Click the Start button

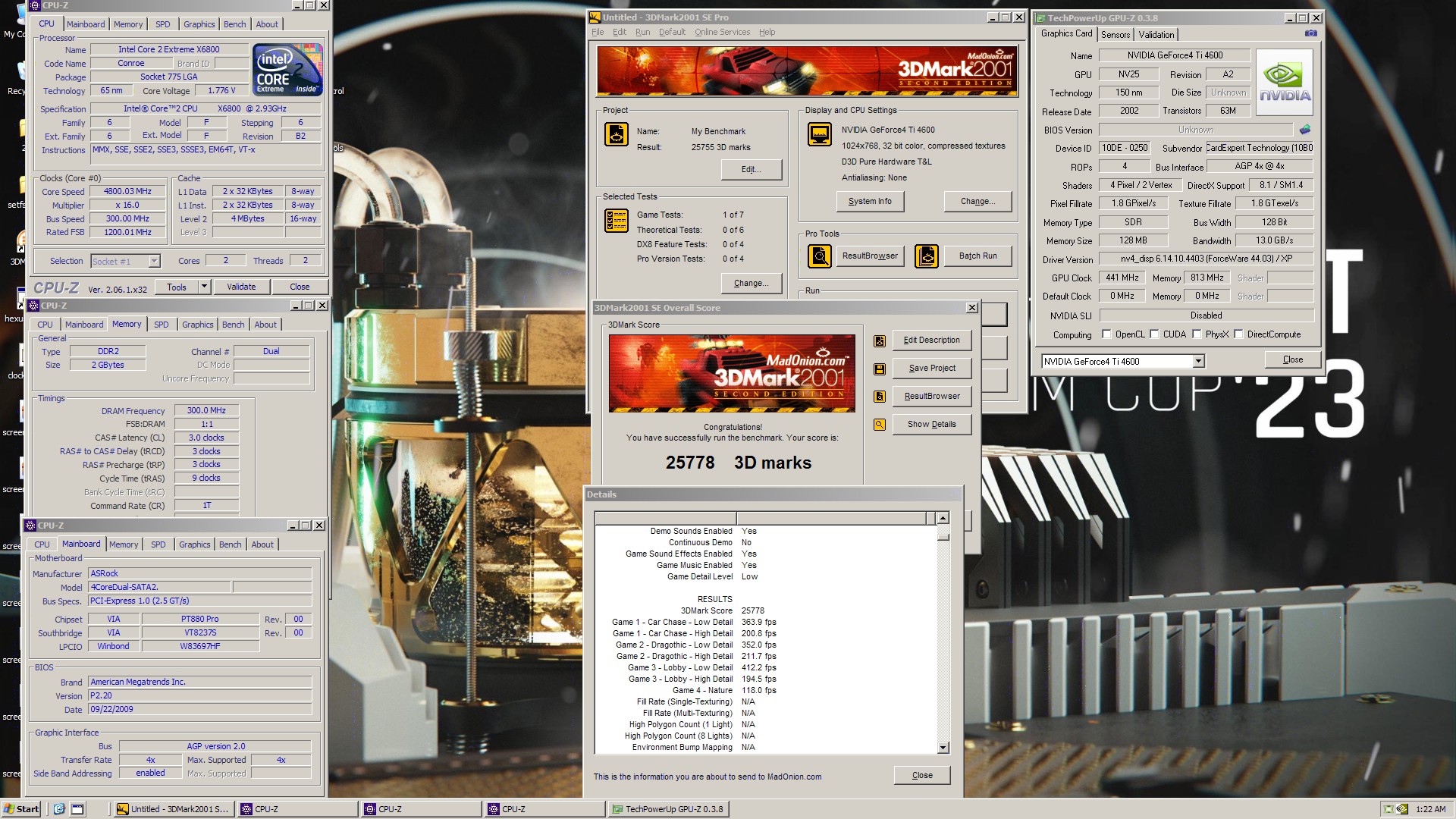click(21, 809)
